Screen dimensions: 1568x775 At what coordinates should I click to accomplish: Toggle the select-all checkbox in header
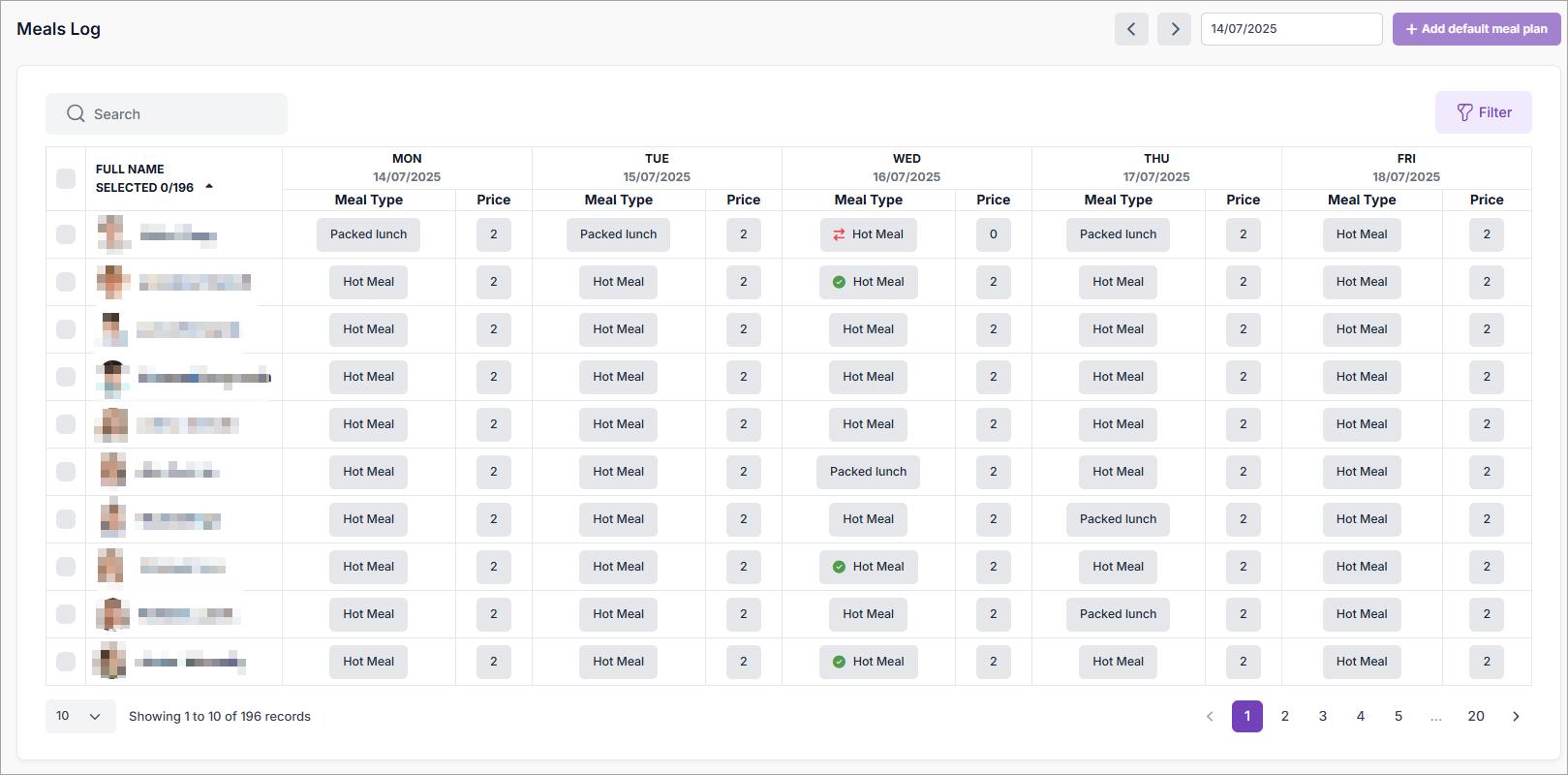[x=66, y=178]
